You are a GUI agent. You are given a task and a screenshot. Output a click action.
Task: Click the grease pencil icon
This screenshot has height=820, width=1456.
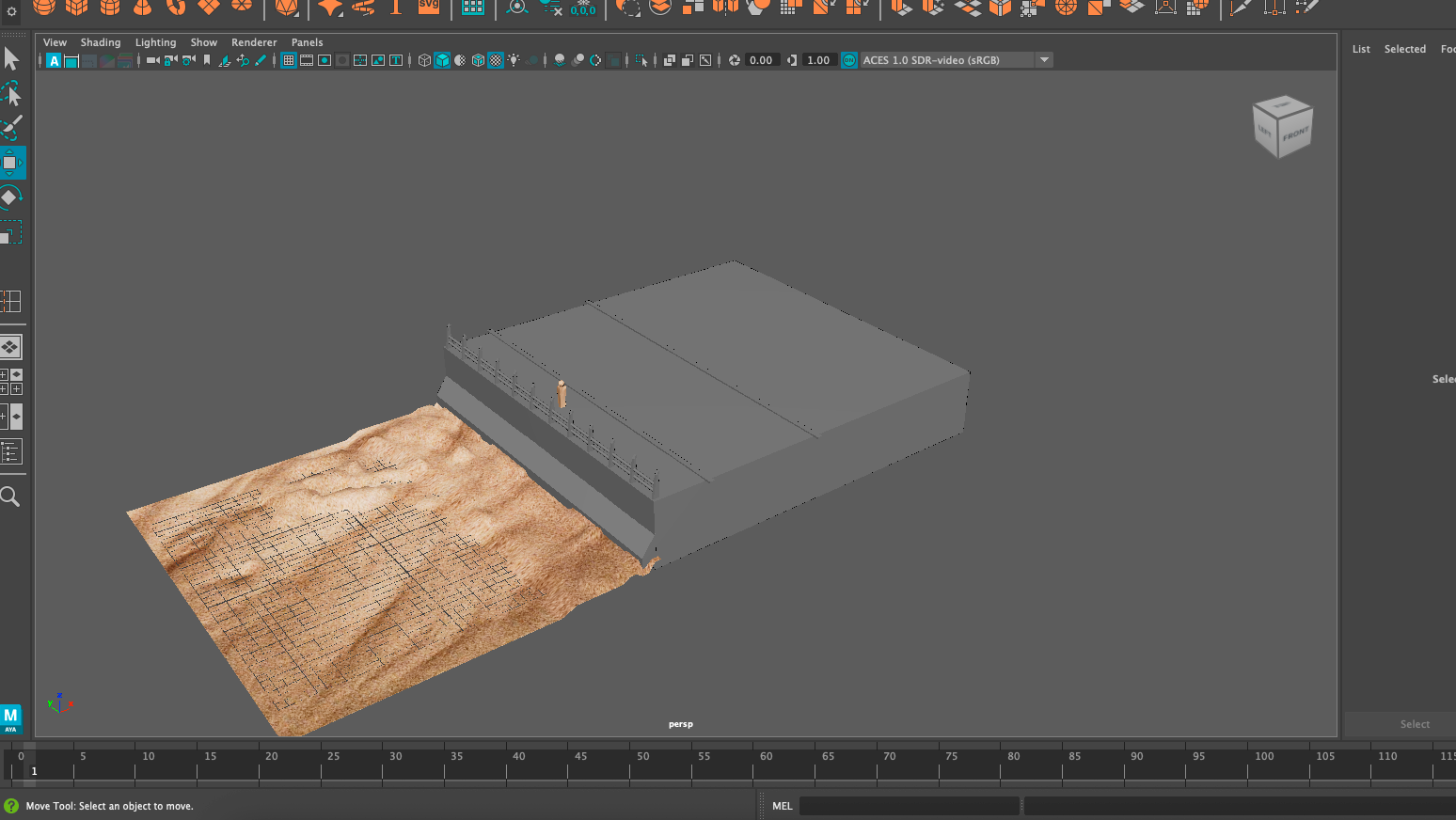pos(261,60)
